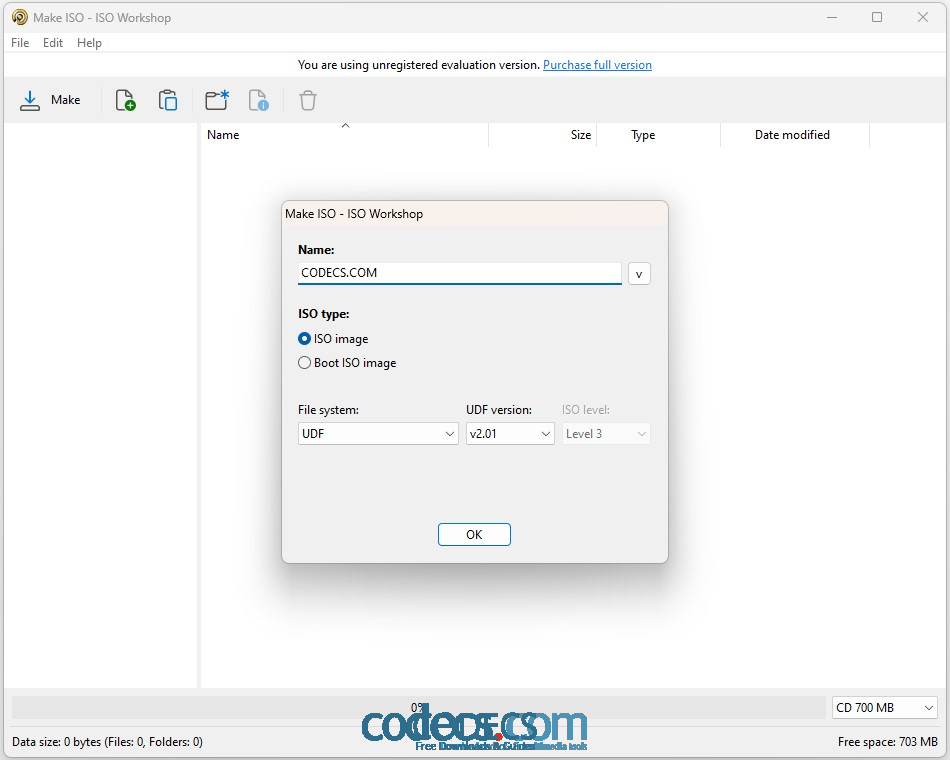Click the Free space: 703 MB status text
This screenshot has width=950, height=760.
pyautogui.click(x=888, y=742)
